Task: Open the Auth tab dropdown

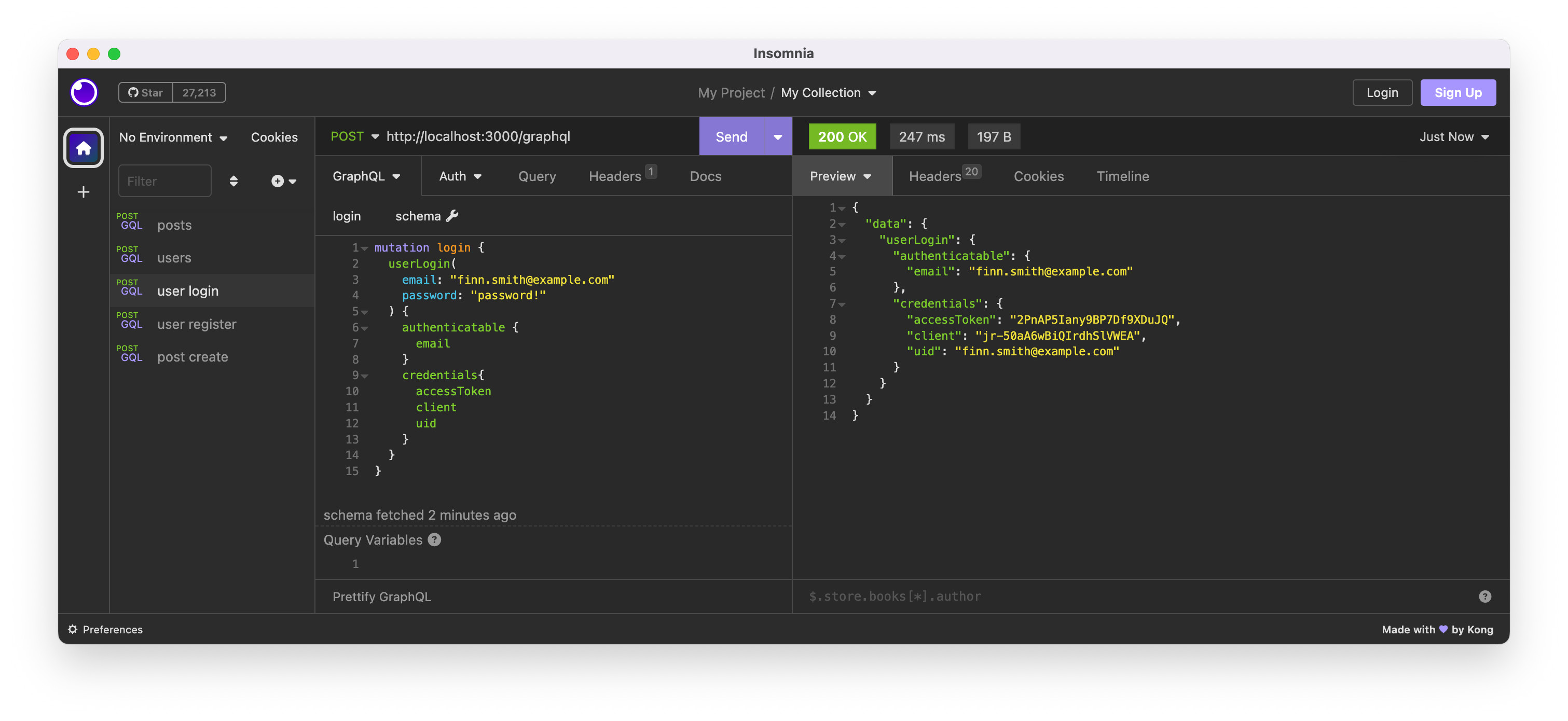Action: coord(460,176)
